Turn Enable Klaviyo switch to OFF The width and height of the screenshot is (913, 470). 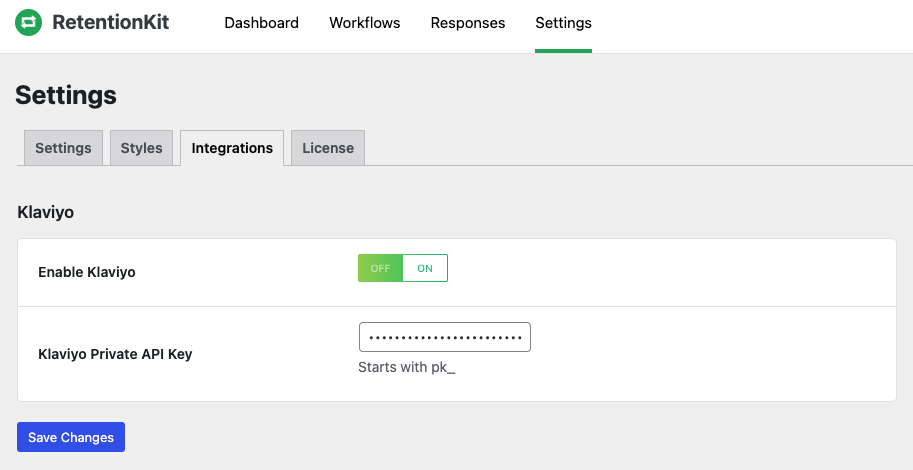pyautogui.click(x=380, y=268)
